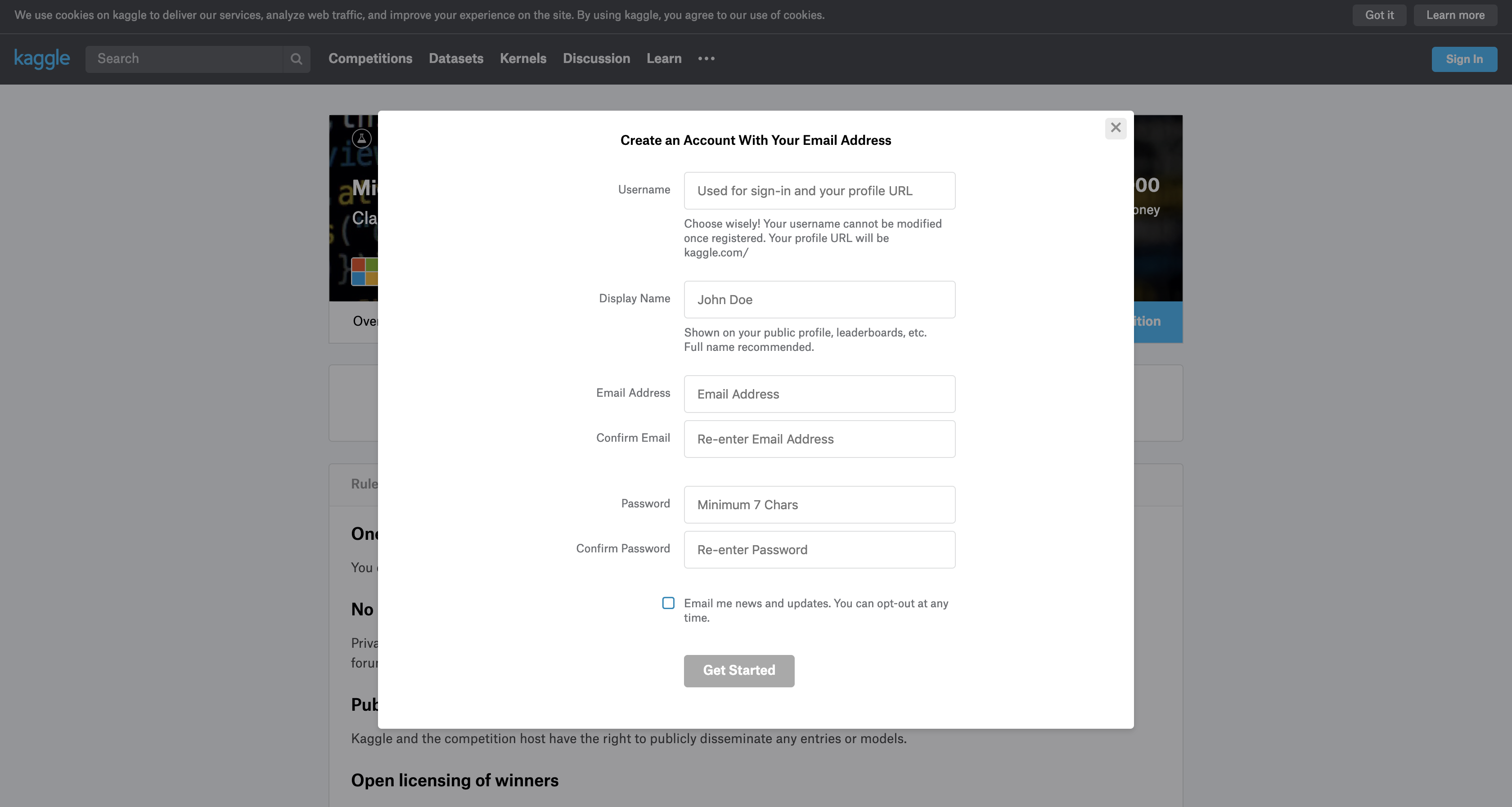Open Kernels from navigation bar
The width and height of the screenshot is (1512, 807).
pyautogui.click(x=522, y=58)
